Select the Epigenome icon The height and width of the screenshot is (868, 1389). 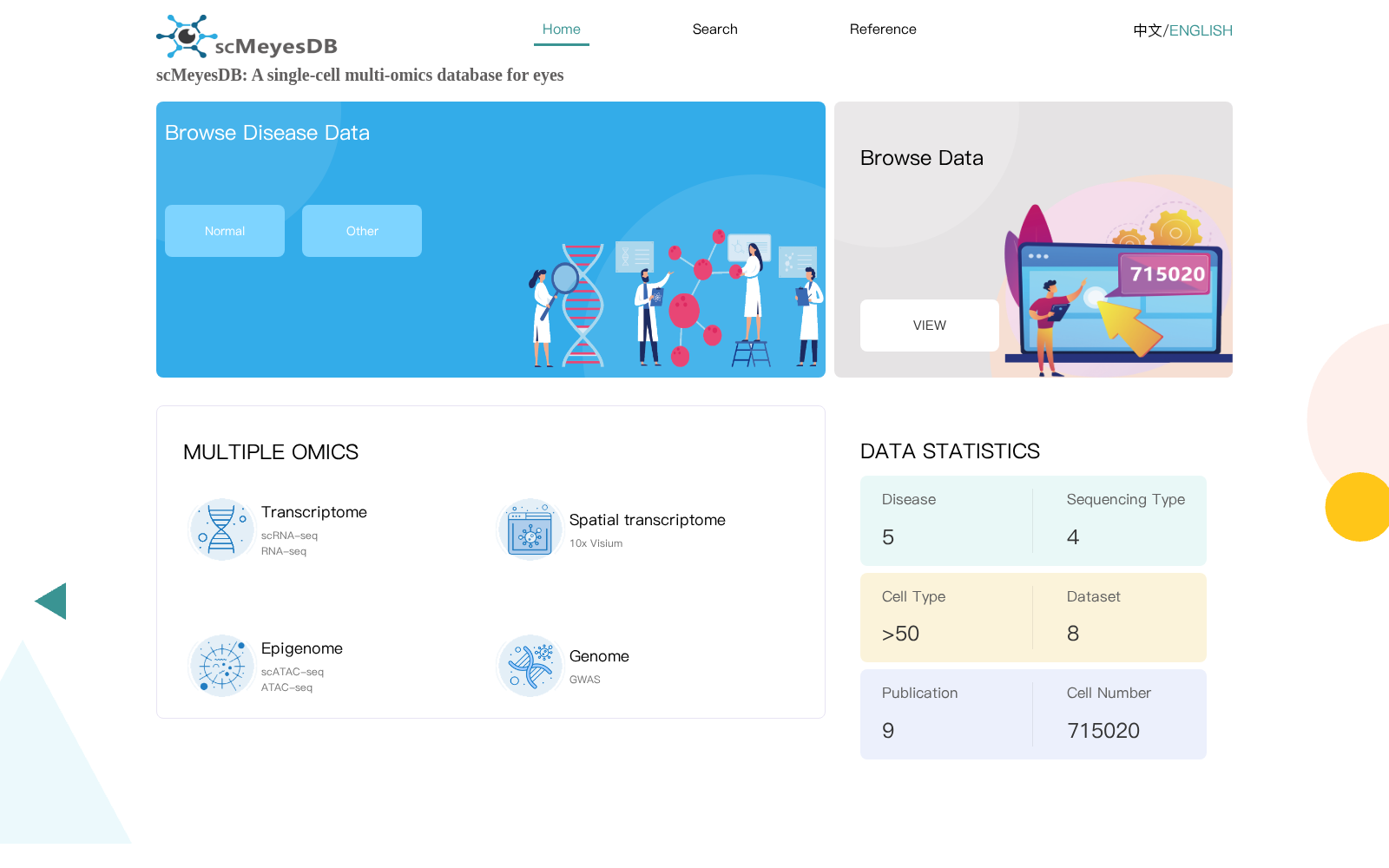[x=221, y=666]
